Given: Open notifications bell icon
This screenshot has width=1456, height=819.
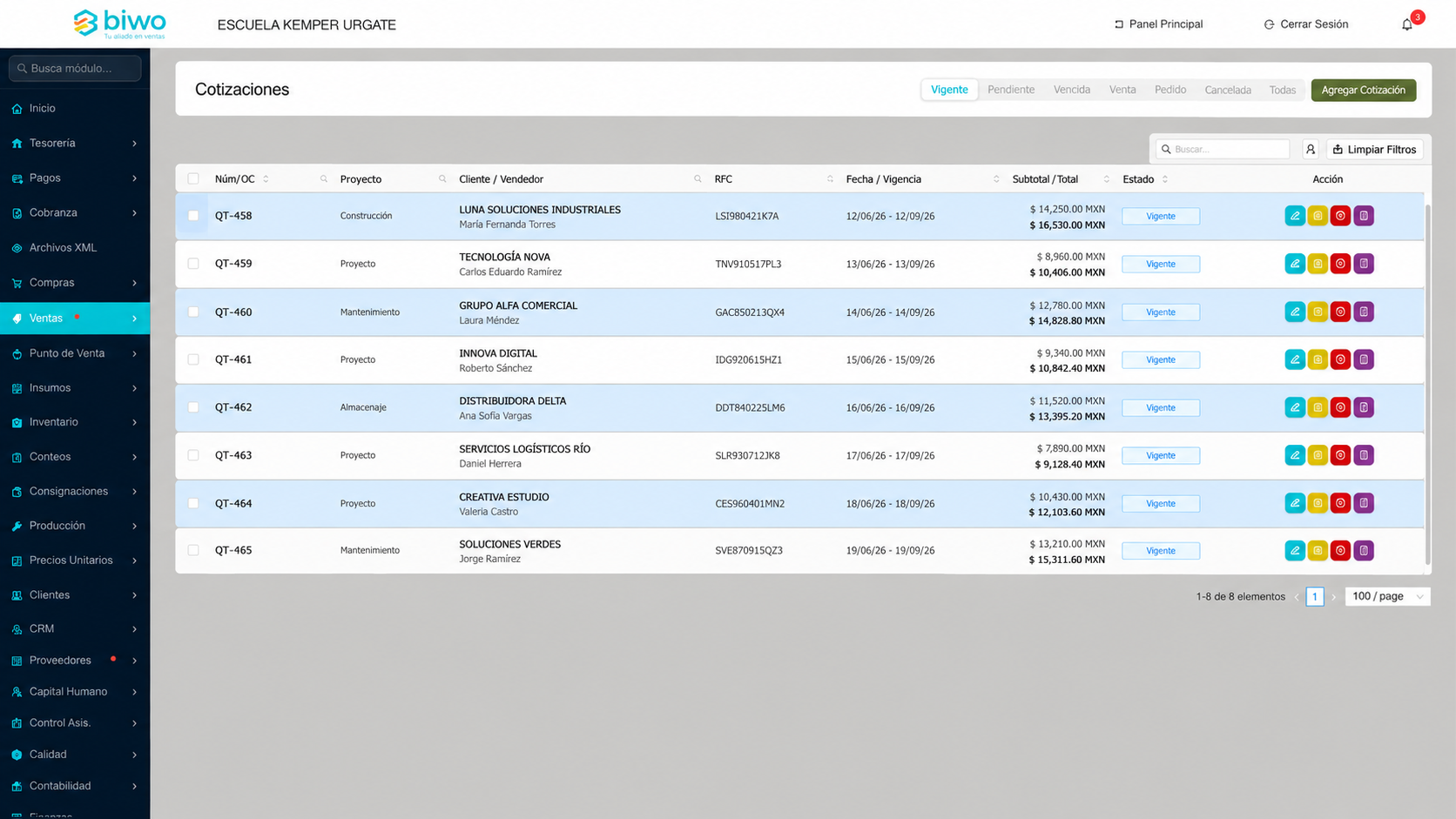Looking at the screenshot, I should (1407, 24).
